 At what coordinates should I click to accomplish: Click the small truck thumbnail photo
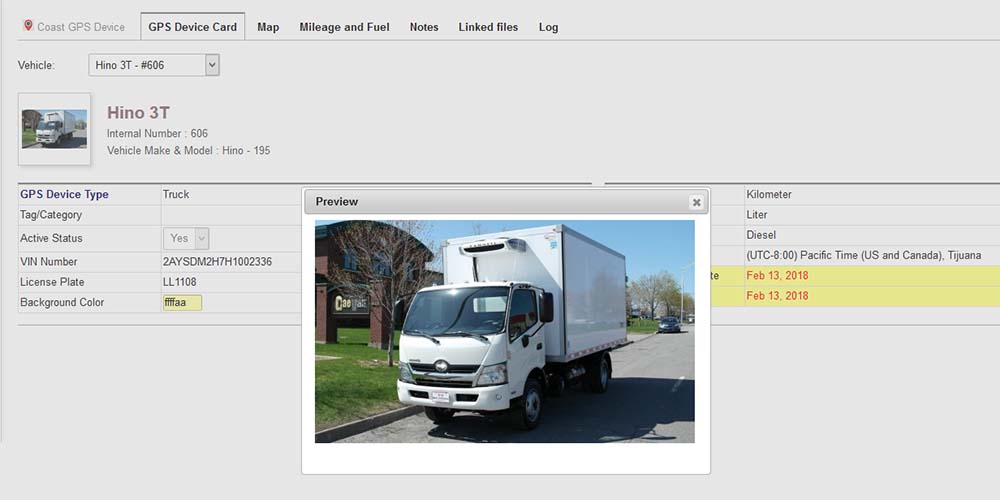[x=54, y=129]
